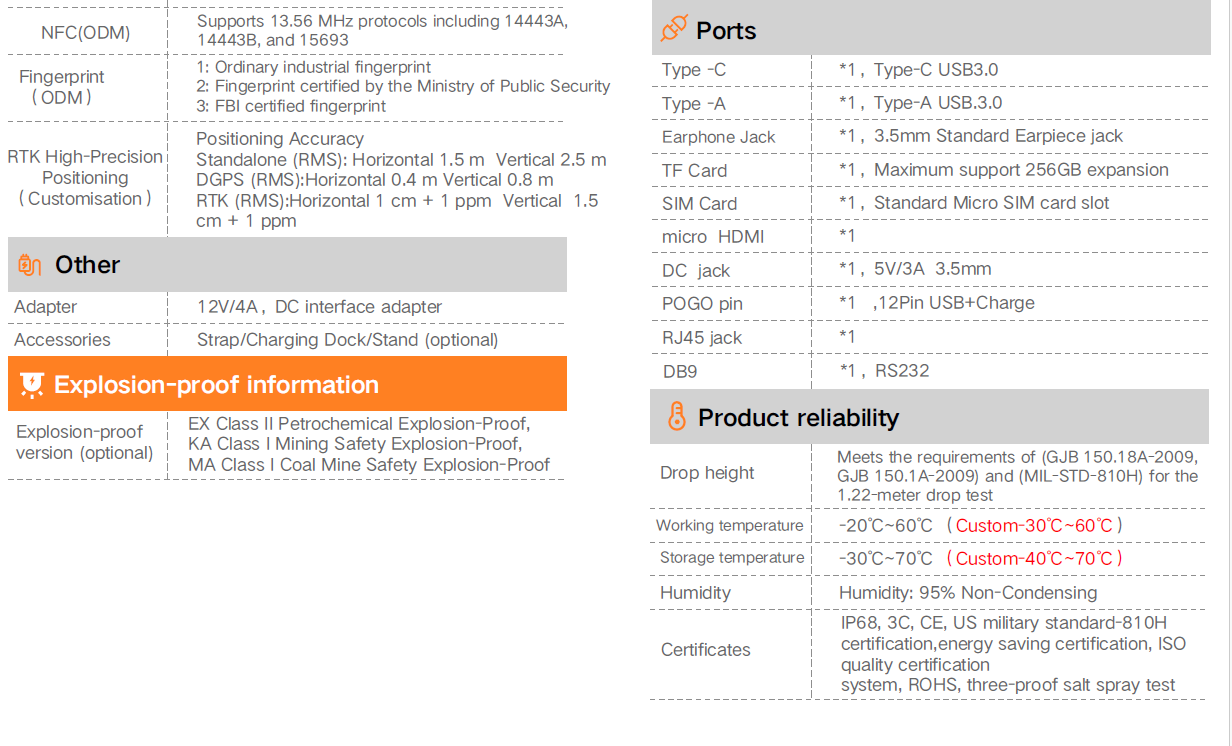Select the FBI certified fingerprint line
This screenshot has height=746, width=1232.
[291, 106]
